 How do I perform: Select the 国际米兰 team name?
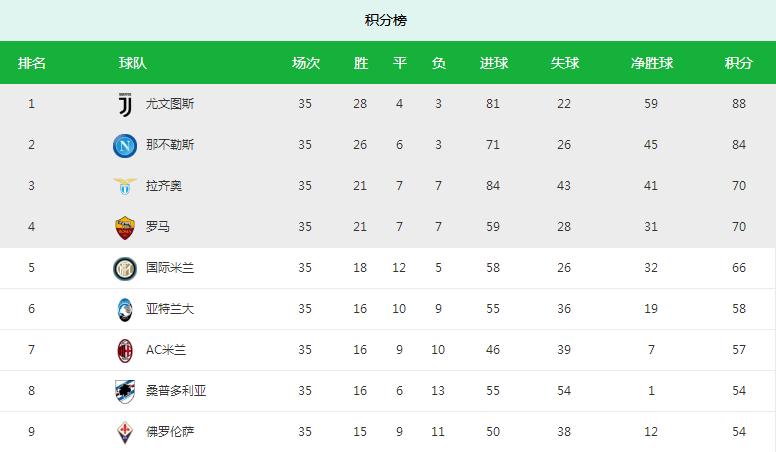pyautogui.click(x=170, y=268)
